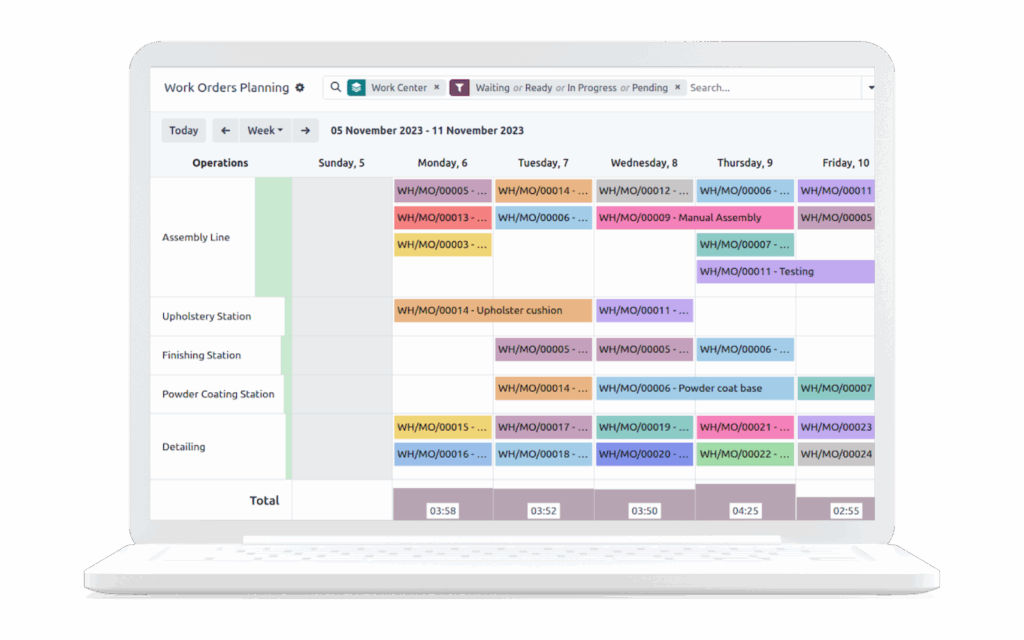
Task: Click the magnifier search icon
Action: click(x=335, y=88)
